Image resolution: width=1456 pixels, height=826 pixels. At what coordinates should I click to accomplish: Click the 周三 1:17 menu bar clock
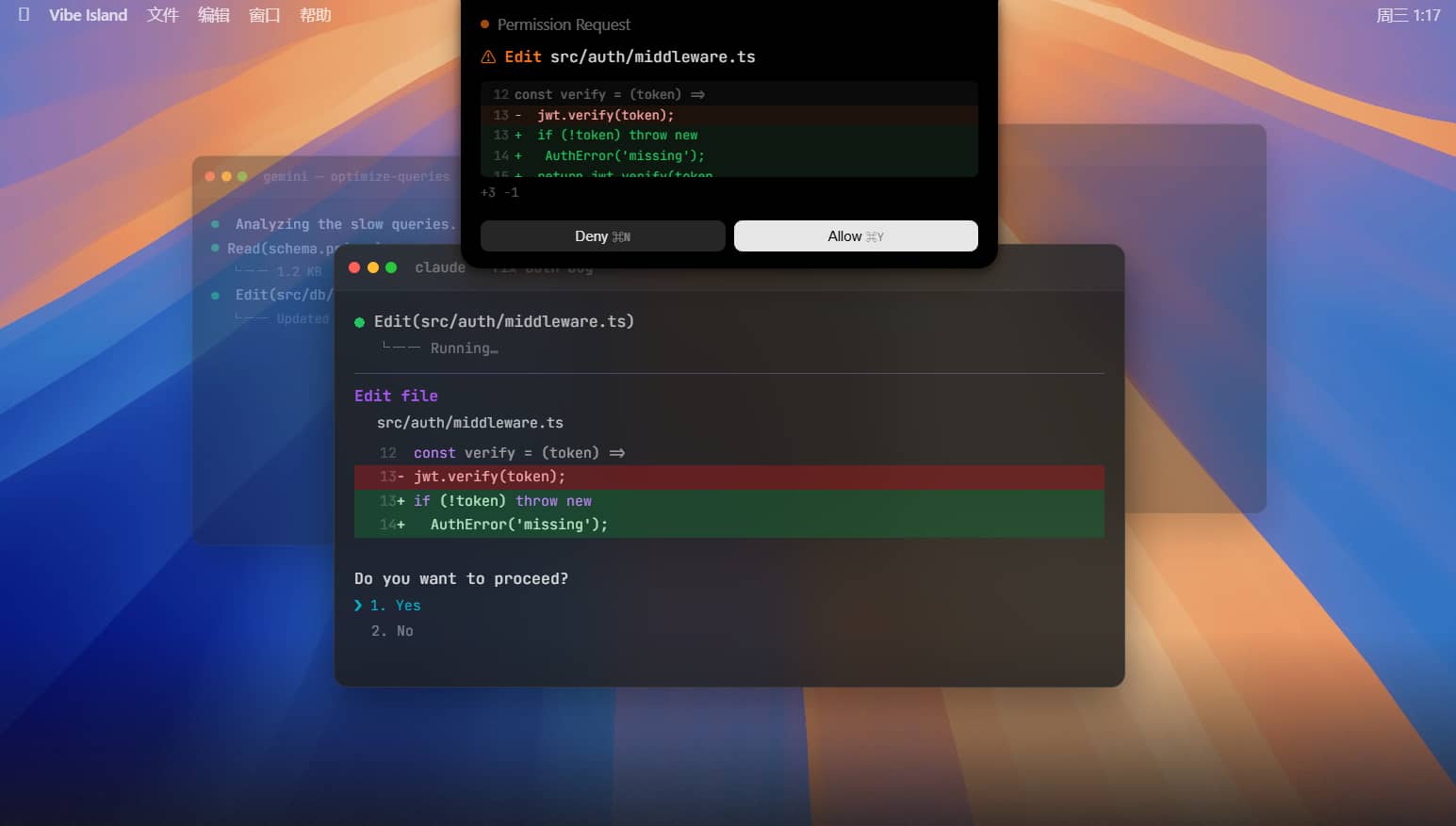click(1408, 15)
